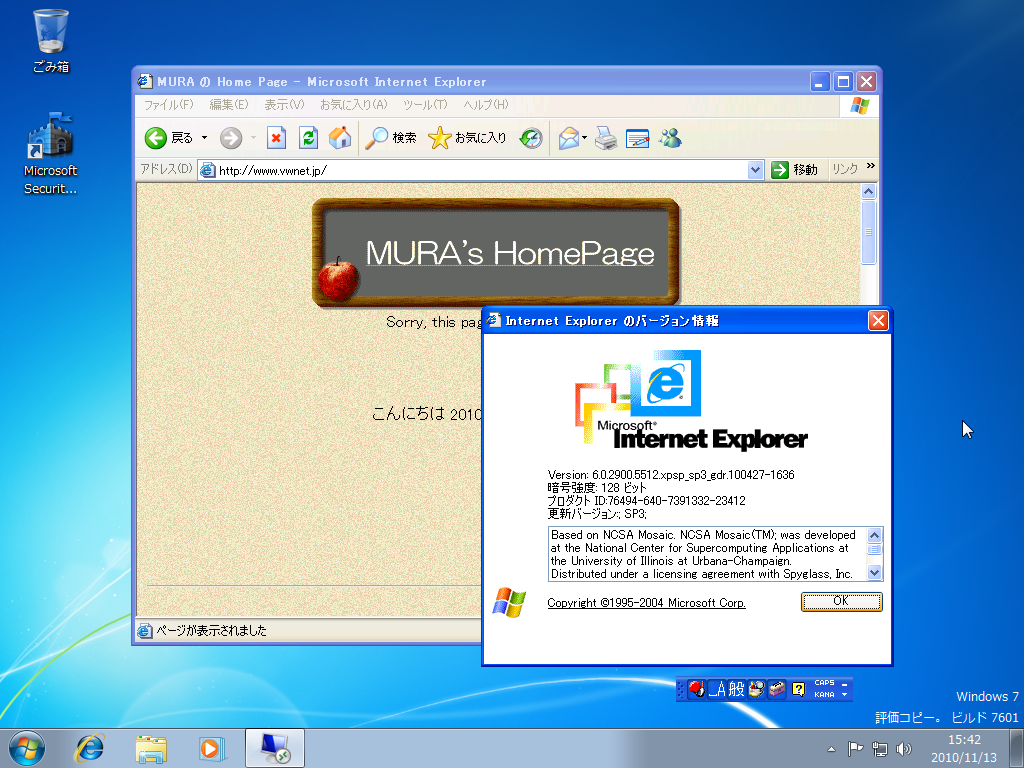Select the active Remote Desktop taskbar button
This screenshot has width=1024, height=768.
coord(275,748)
